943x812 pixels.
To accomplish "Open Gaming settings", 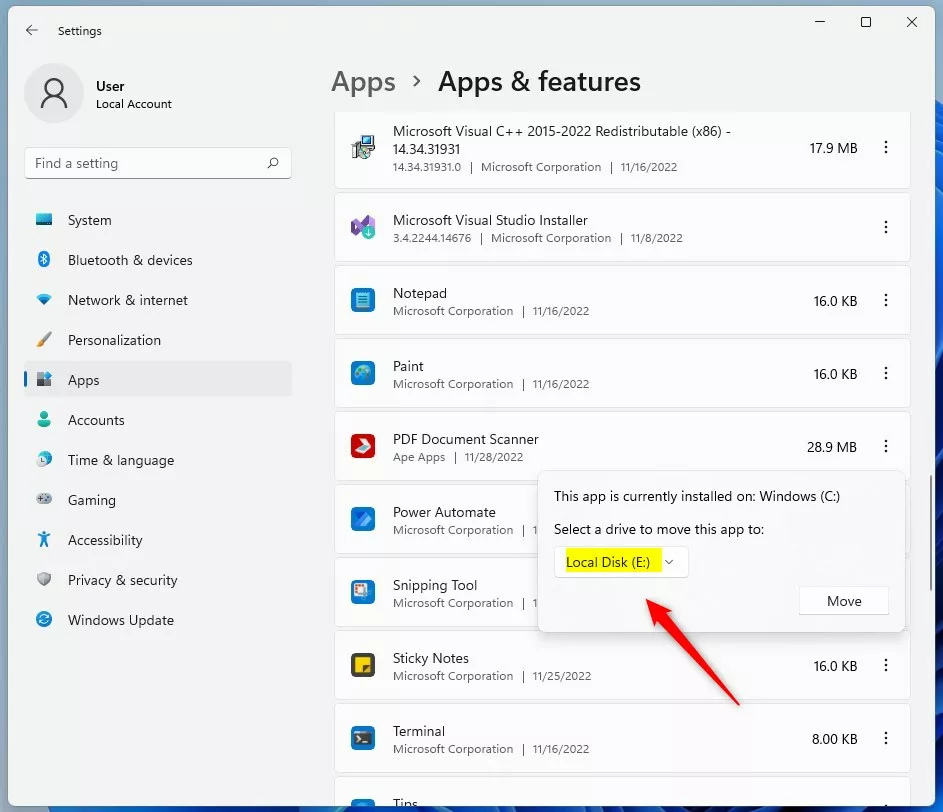I will coord(158,500).
